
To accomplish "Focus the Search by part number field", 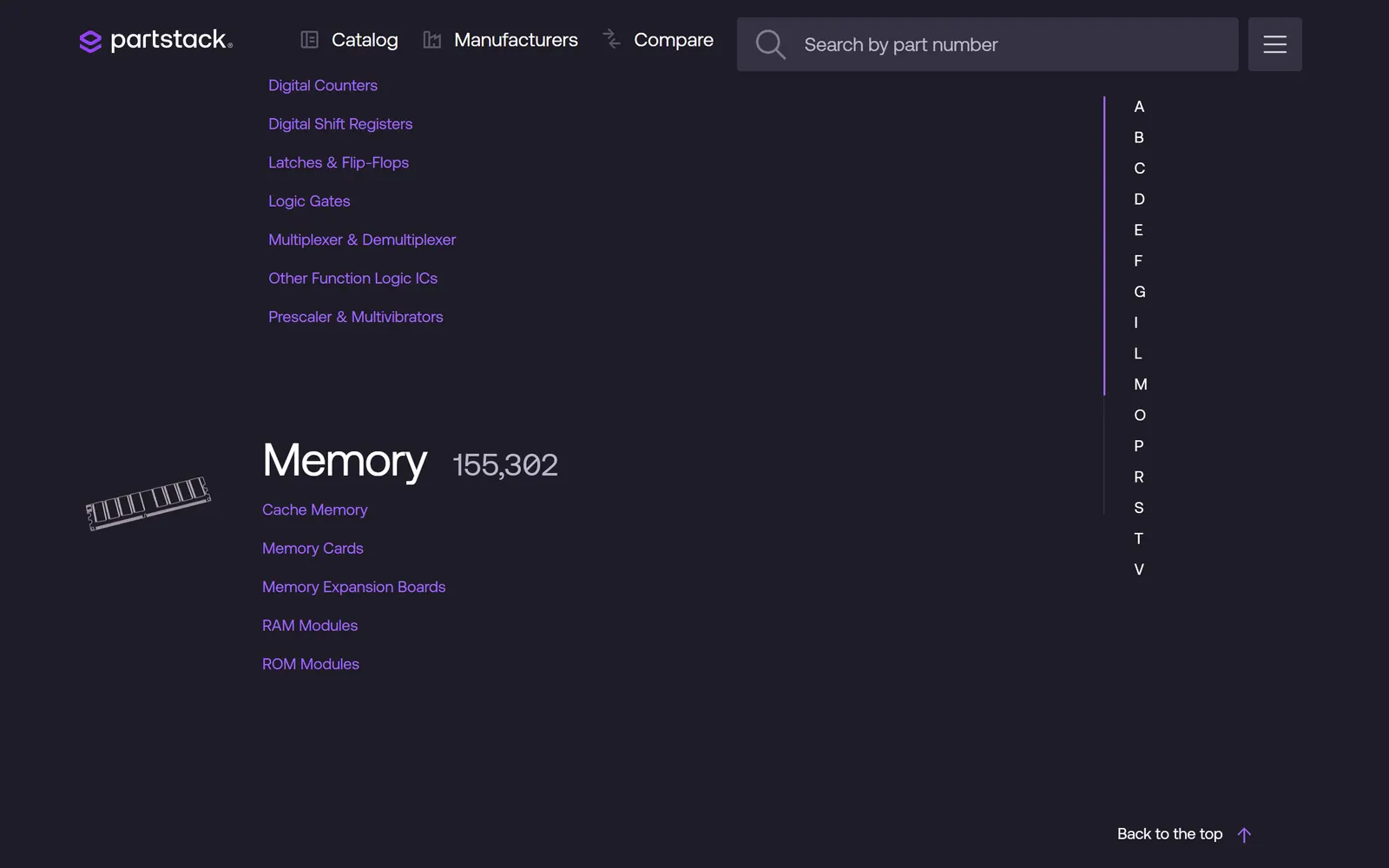I will click(987, 44).
